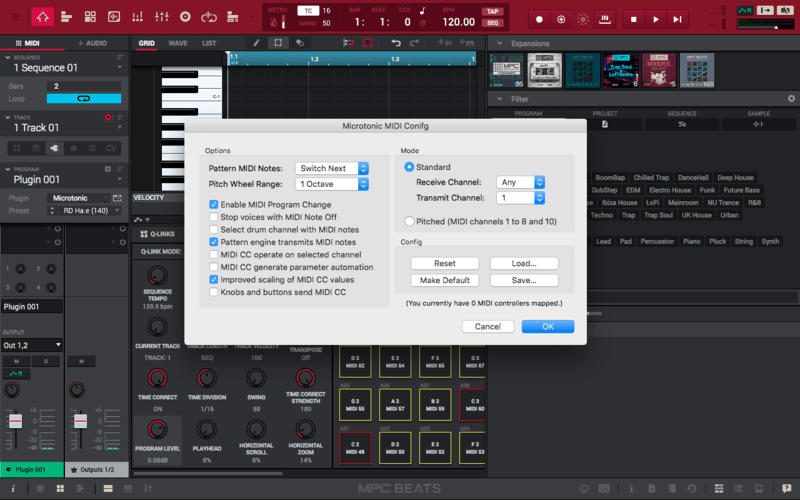
Task: Click the play button in transport
Action: tap(656, 19)
